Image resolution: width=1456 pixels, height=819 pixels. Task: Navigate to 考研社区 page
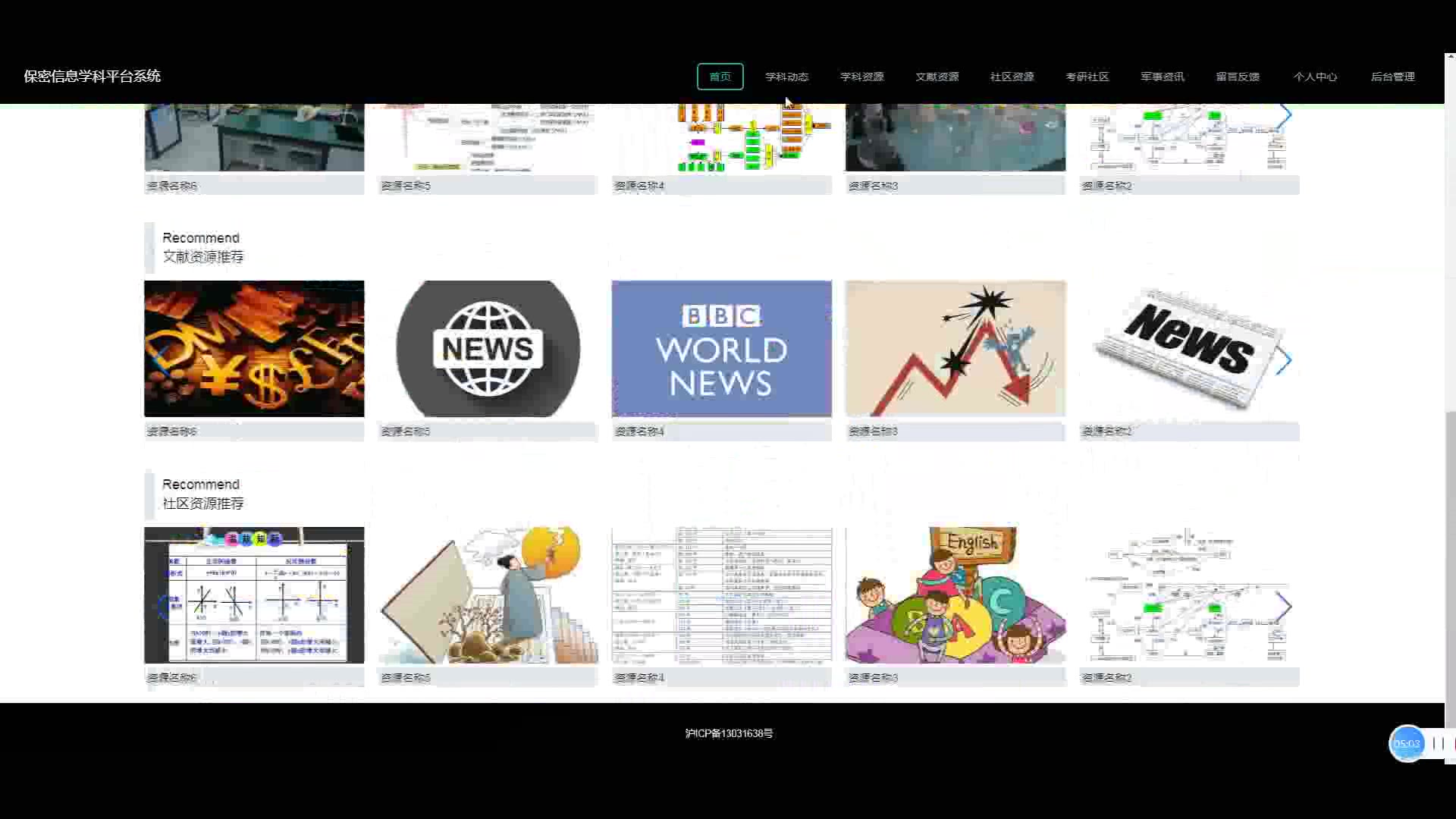[1087, 77]
